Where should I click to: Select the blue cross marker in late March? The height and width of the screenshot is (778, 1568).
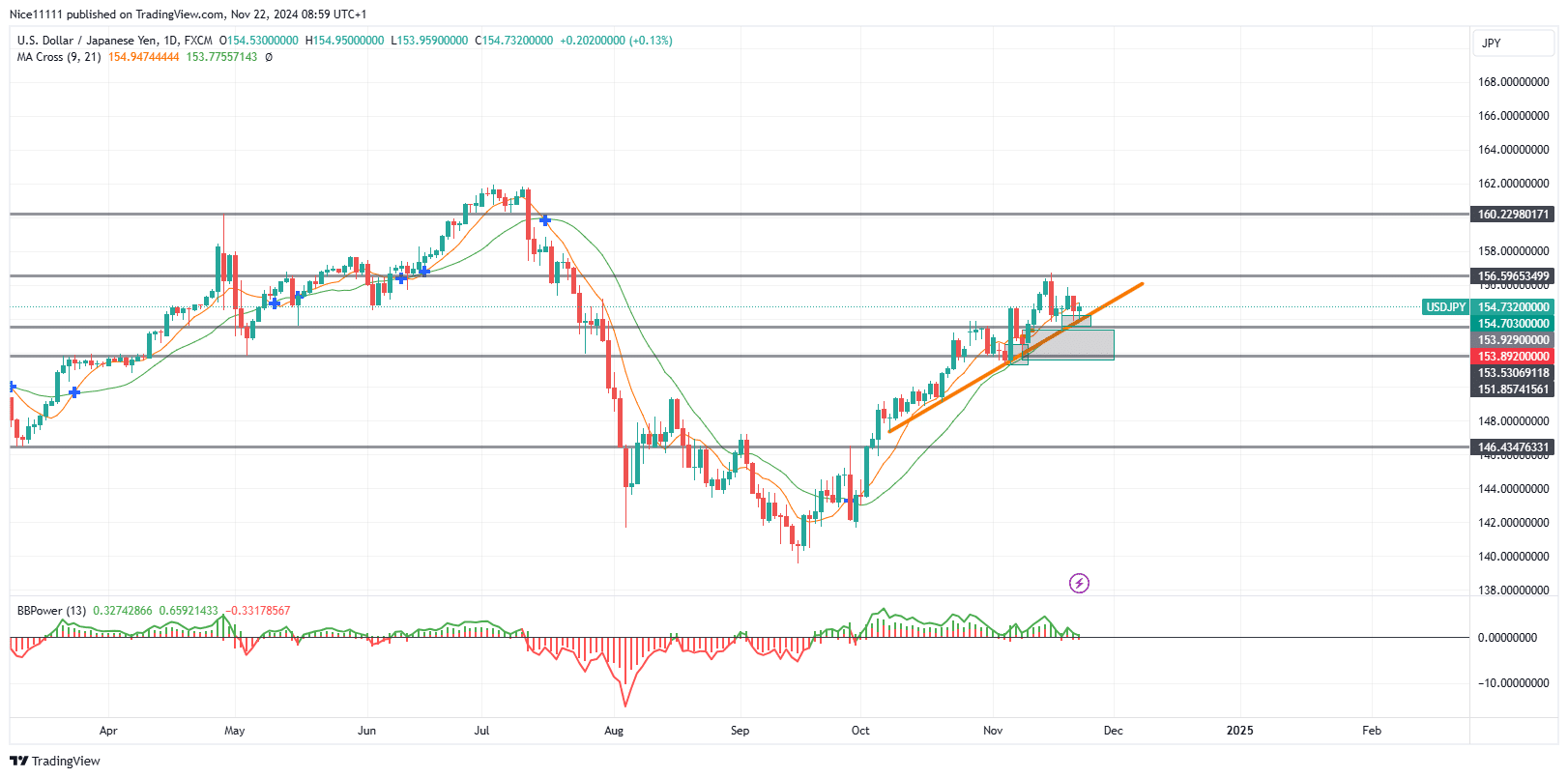(74, 391)
